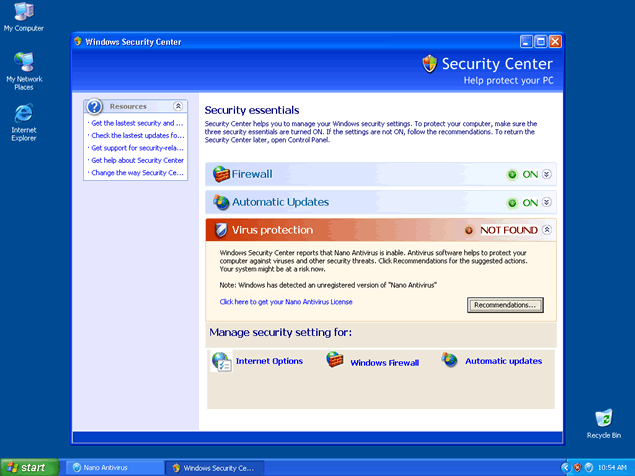Click the Windows Start button
This screenshot has height=476, width=635.
click(27, 467)
